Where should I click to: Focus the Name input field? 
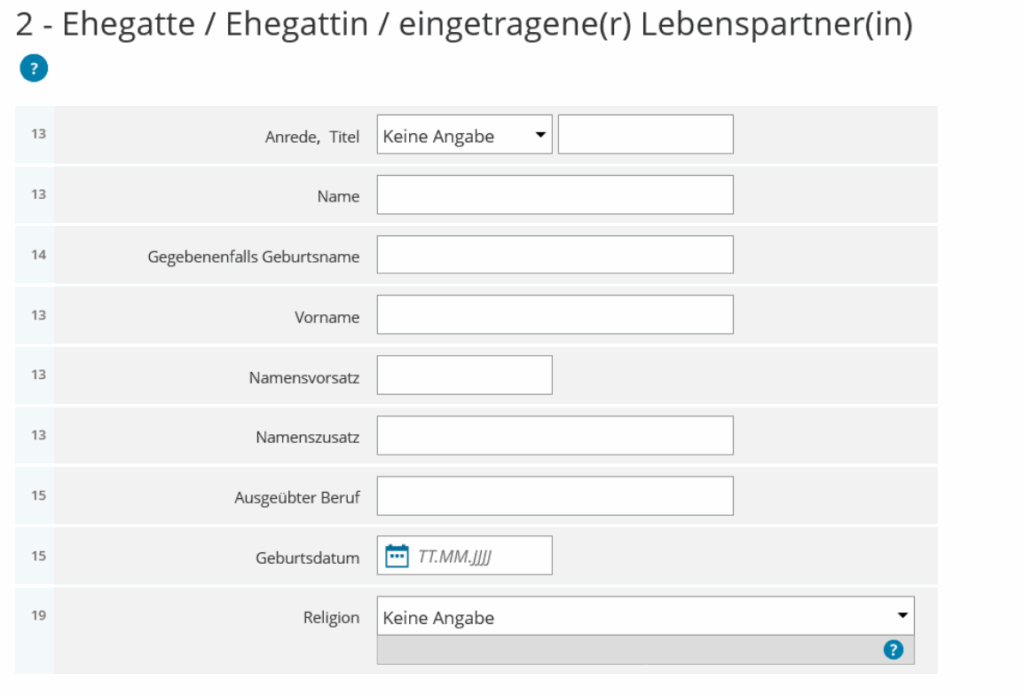click(555, 195)
